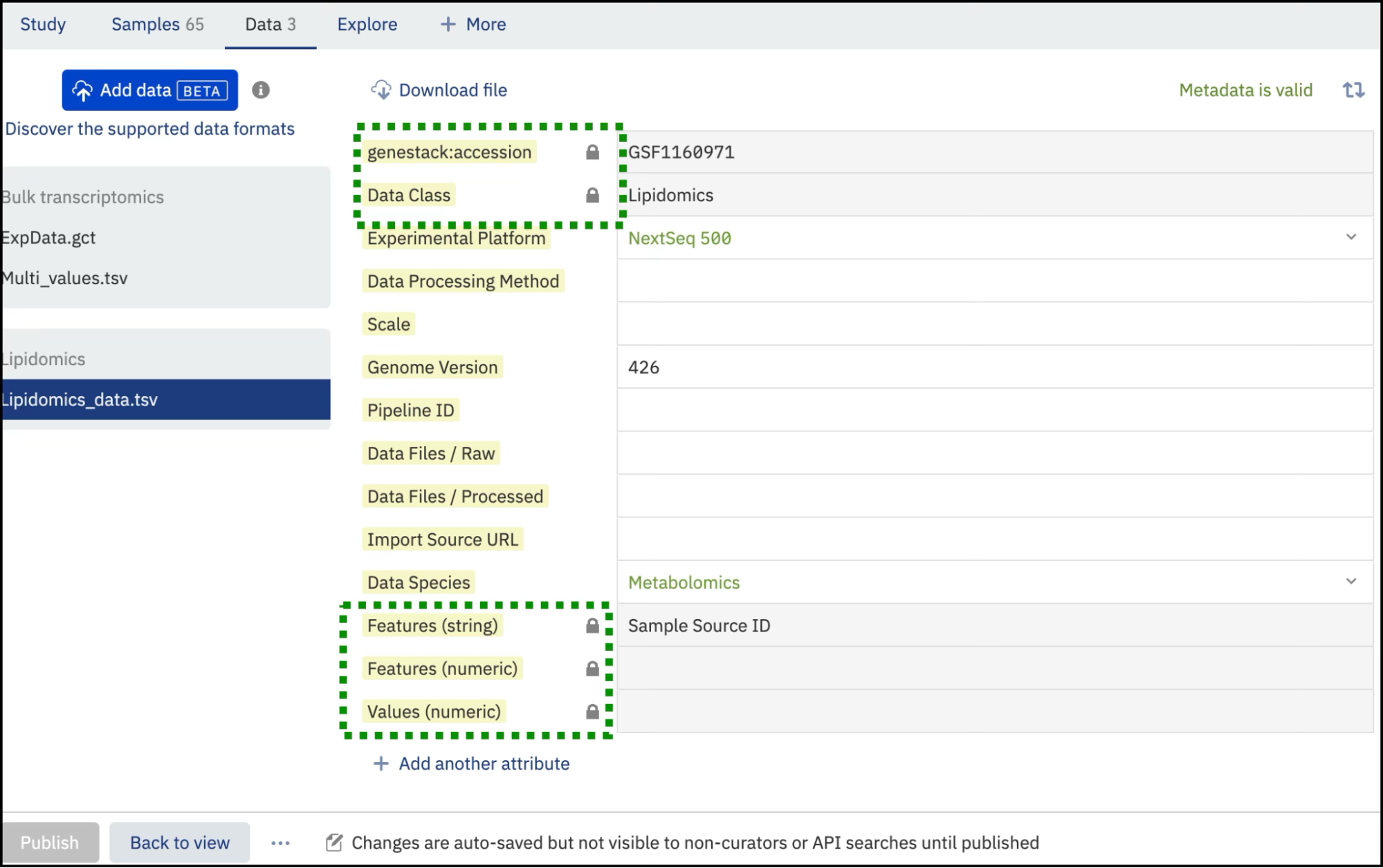Open Discover the supported data formats link
Viewport: 1383px width, 868px height.
(x=149, y=129)
